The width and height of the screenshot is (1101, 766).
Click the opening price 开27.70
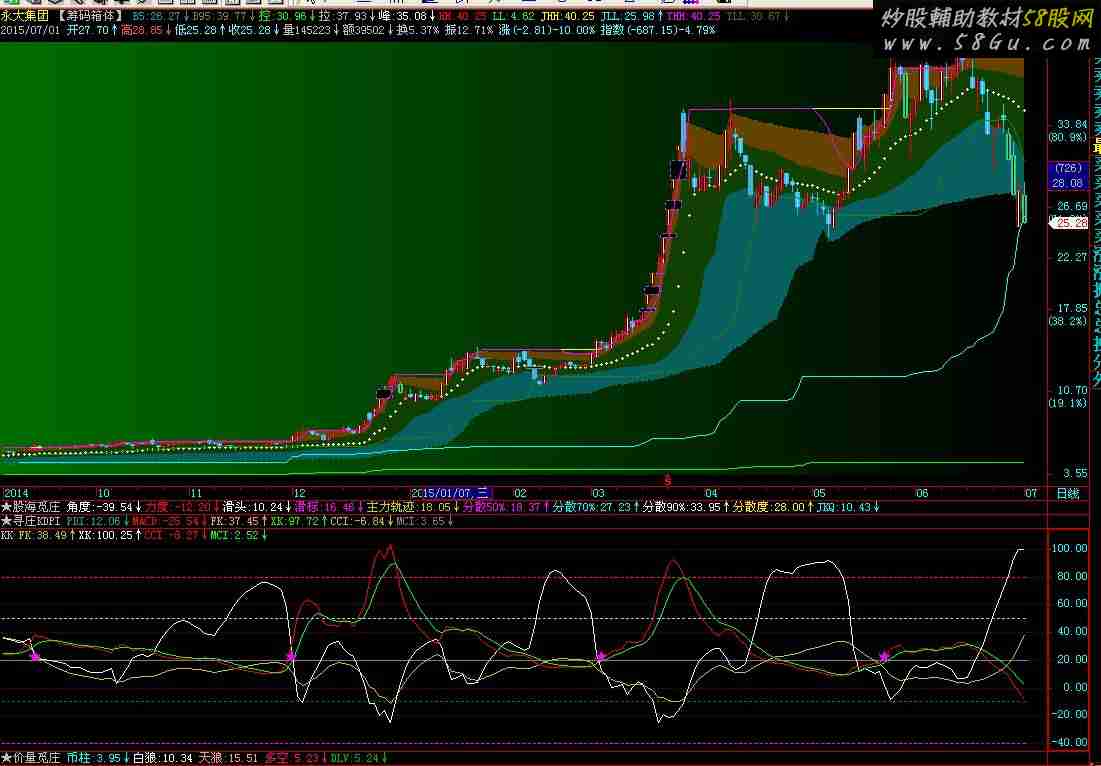pos(88,30)
